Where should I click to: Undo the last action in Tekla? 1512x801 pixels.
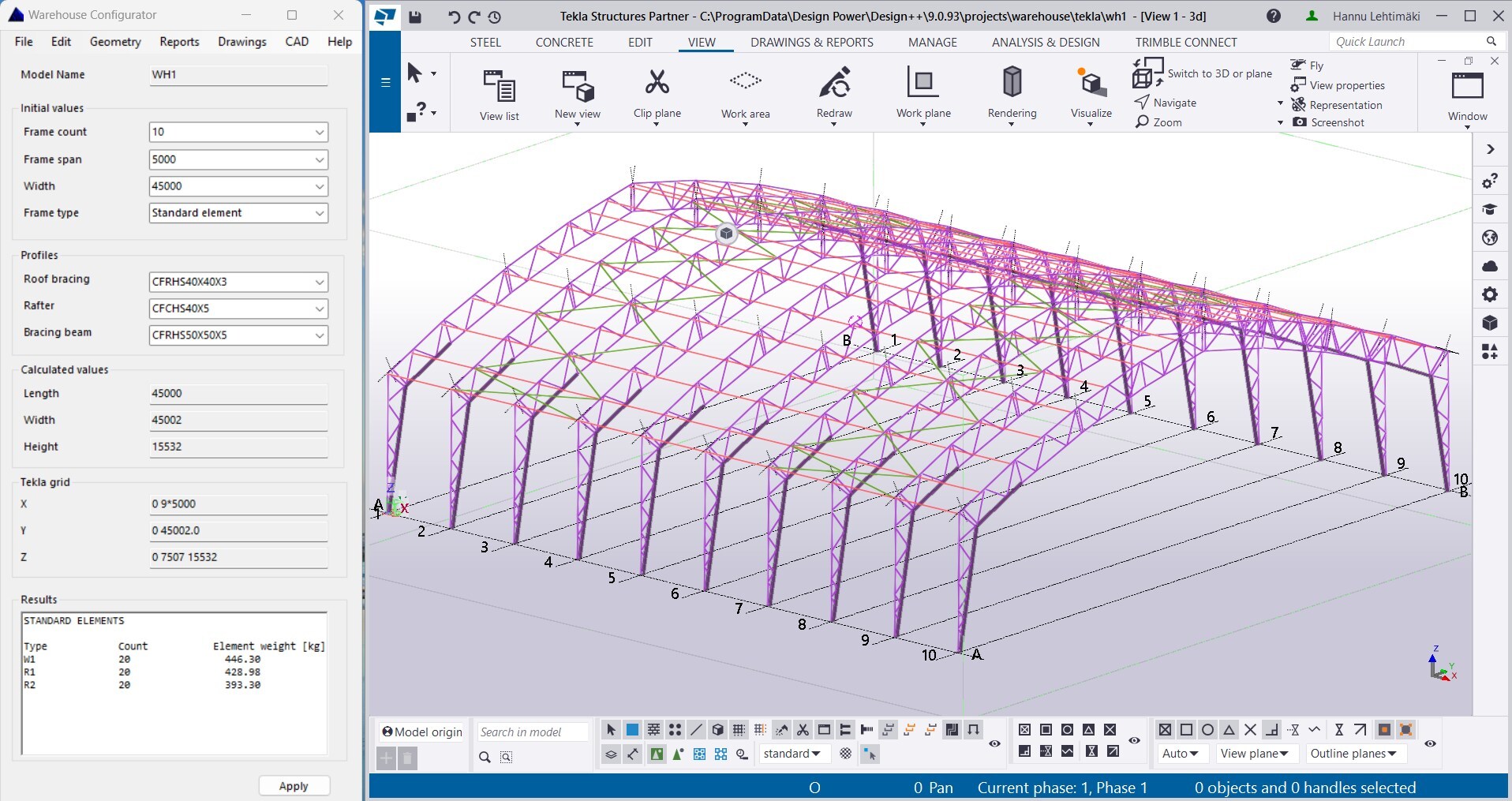(454, 17)
